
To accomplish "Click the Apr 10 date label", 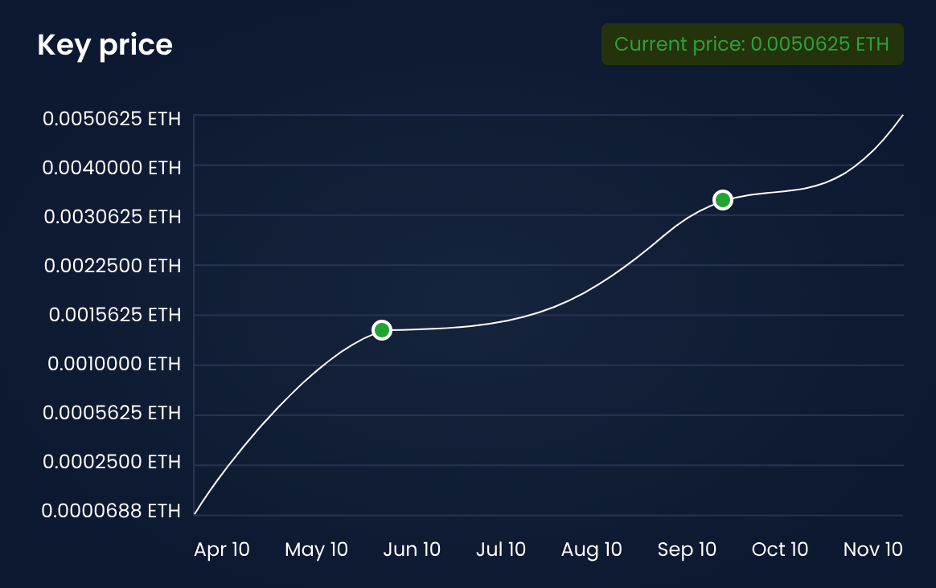I will pyautogui.click(x=222, y=550).
